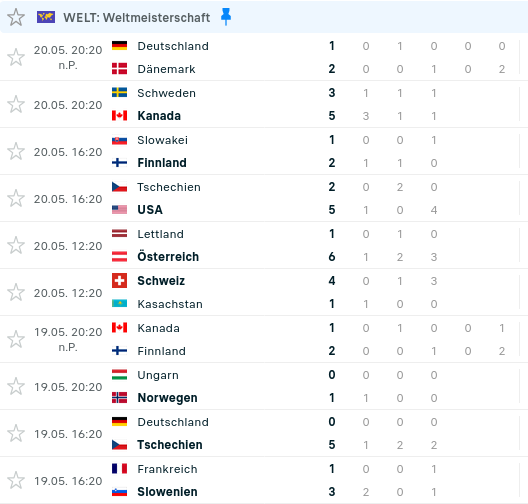Toggle favorite star for Weltmeisterschaft league header
528x504 pixels.
[x=16, y=18]
